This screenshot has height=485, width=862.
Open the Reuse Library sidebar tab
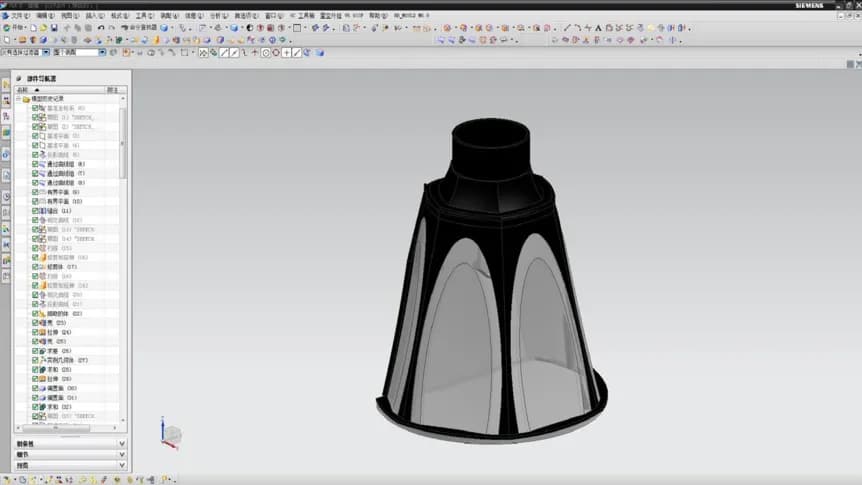[6, 133]
